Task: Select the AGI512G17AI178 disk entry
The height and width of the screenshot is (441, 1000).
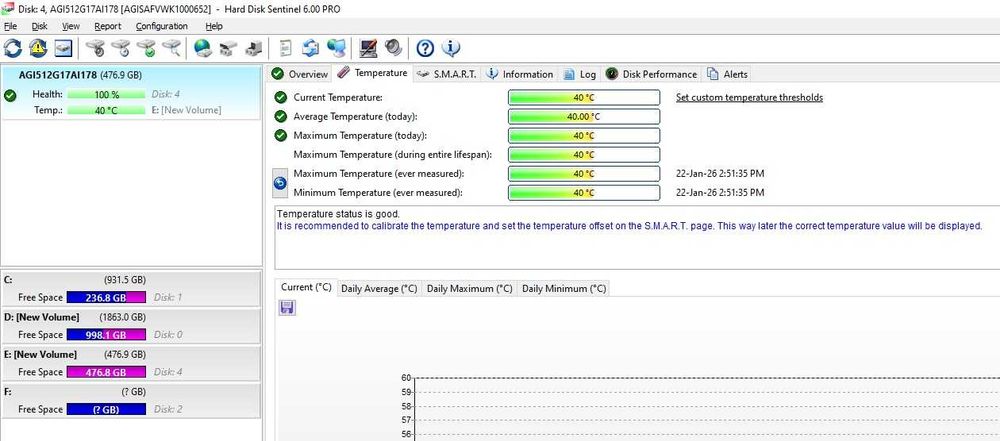Action: pos(131,92)
